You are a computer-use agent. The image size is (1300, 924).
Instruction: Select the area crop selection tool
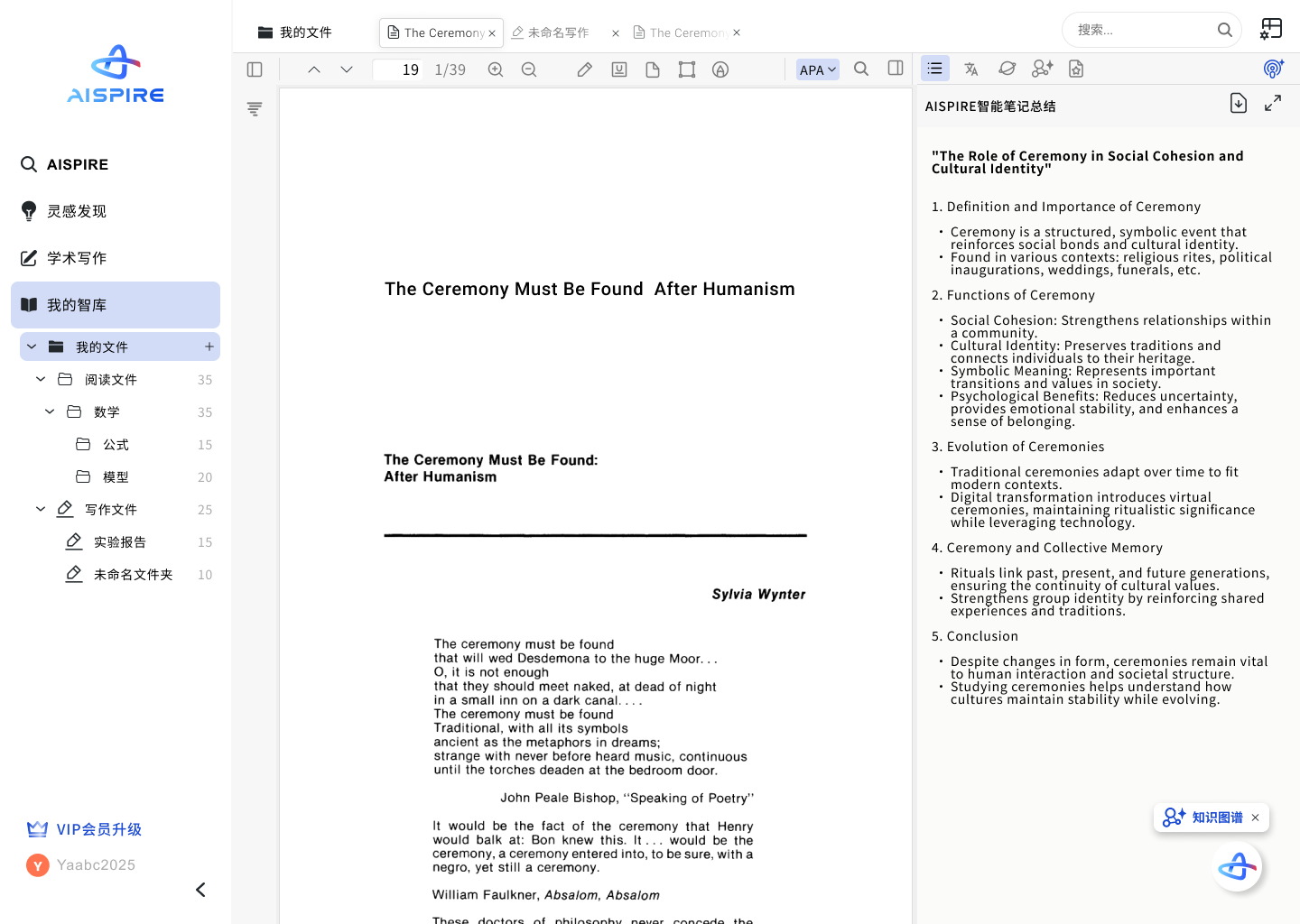coord(687,69)
